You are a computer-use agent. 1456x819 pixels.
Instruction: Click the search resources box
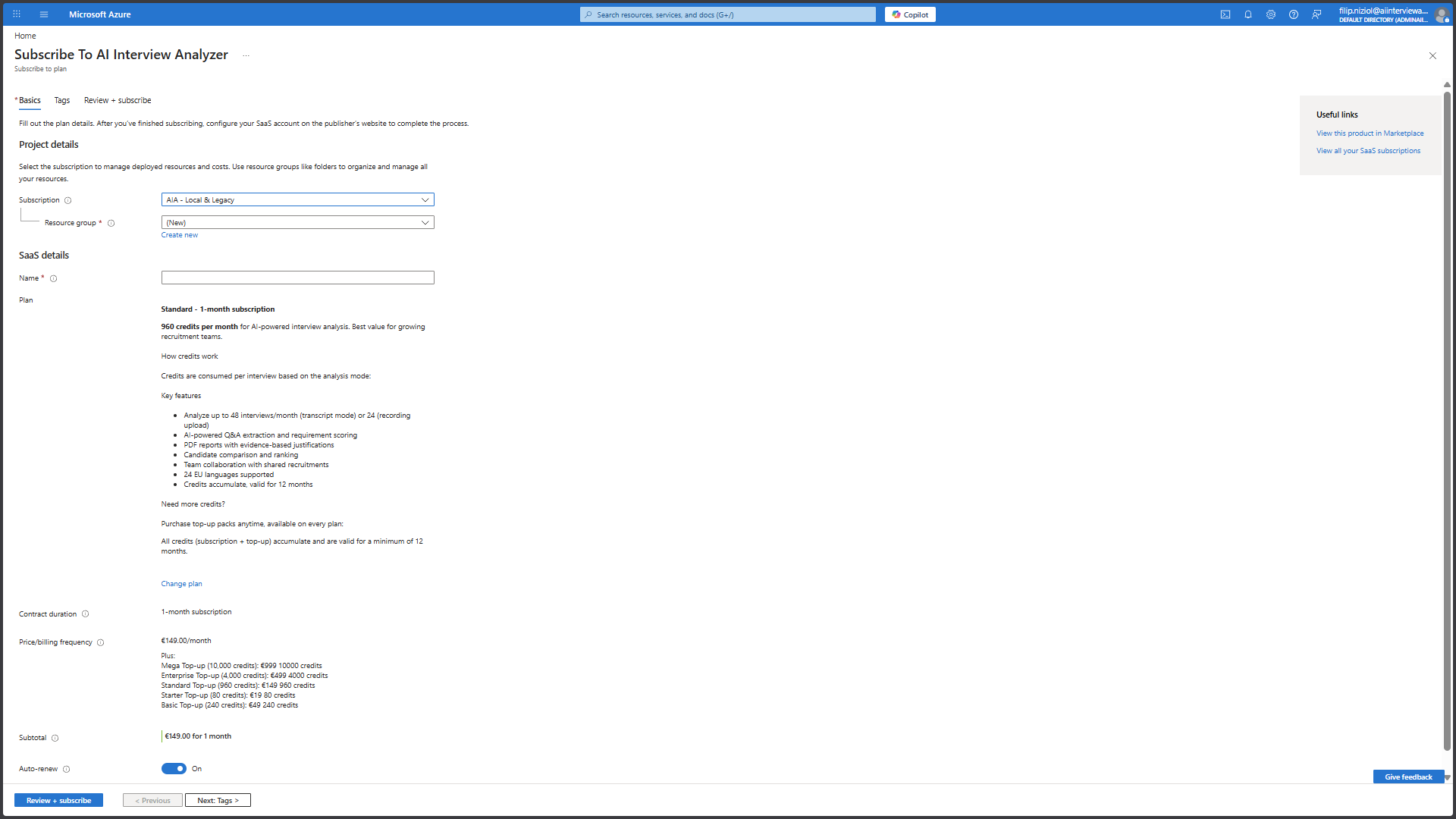[728, 14]
